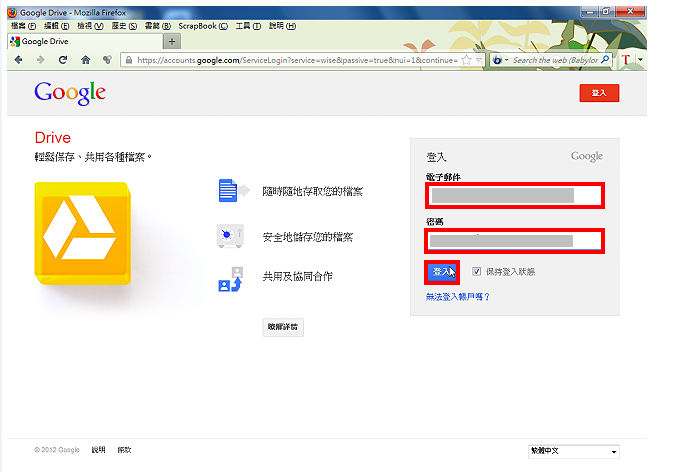Open the Firefox home page icon
This screenshot has width=673, height=472.
85,60
